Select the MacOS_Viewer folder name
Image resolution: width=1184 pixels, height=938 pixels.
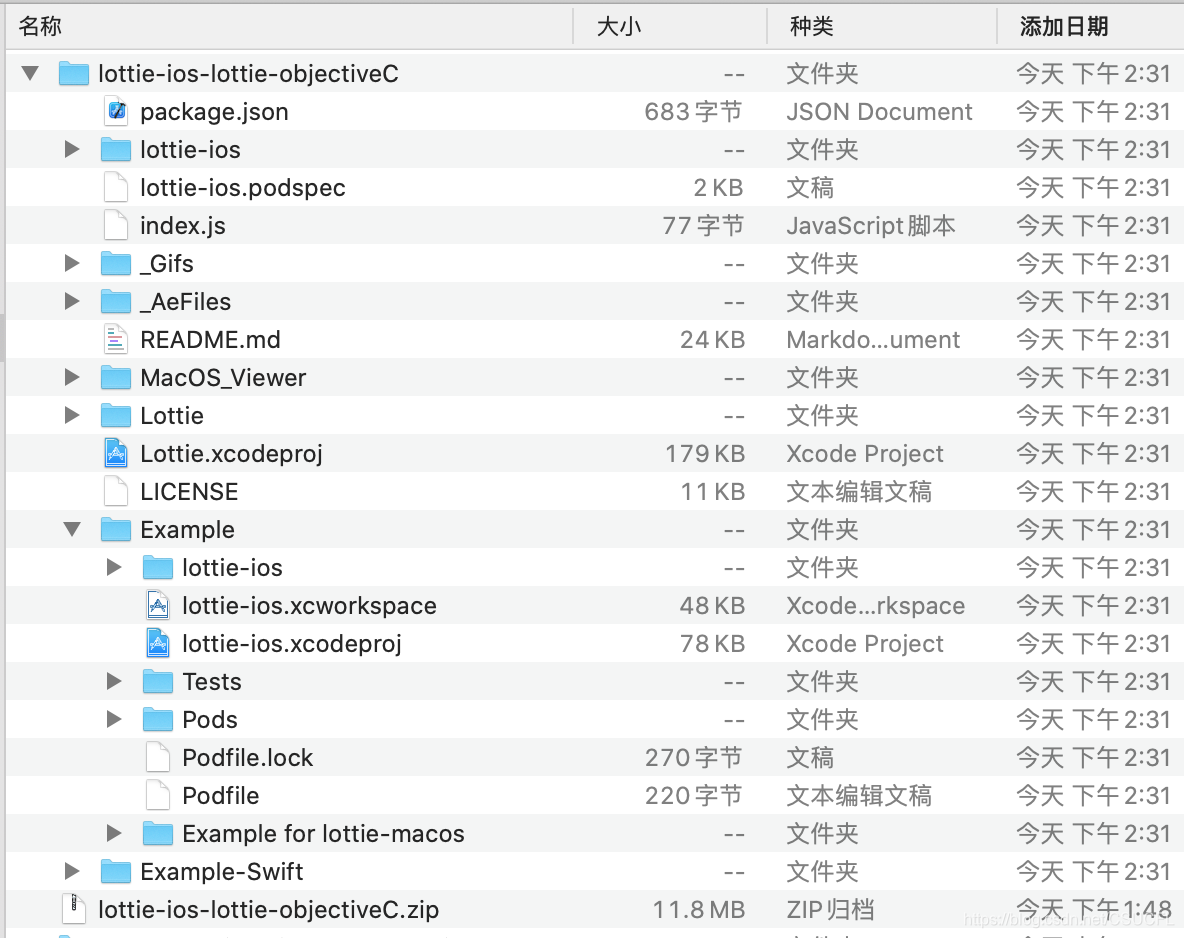pos(224,378)
